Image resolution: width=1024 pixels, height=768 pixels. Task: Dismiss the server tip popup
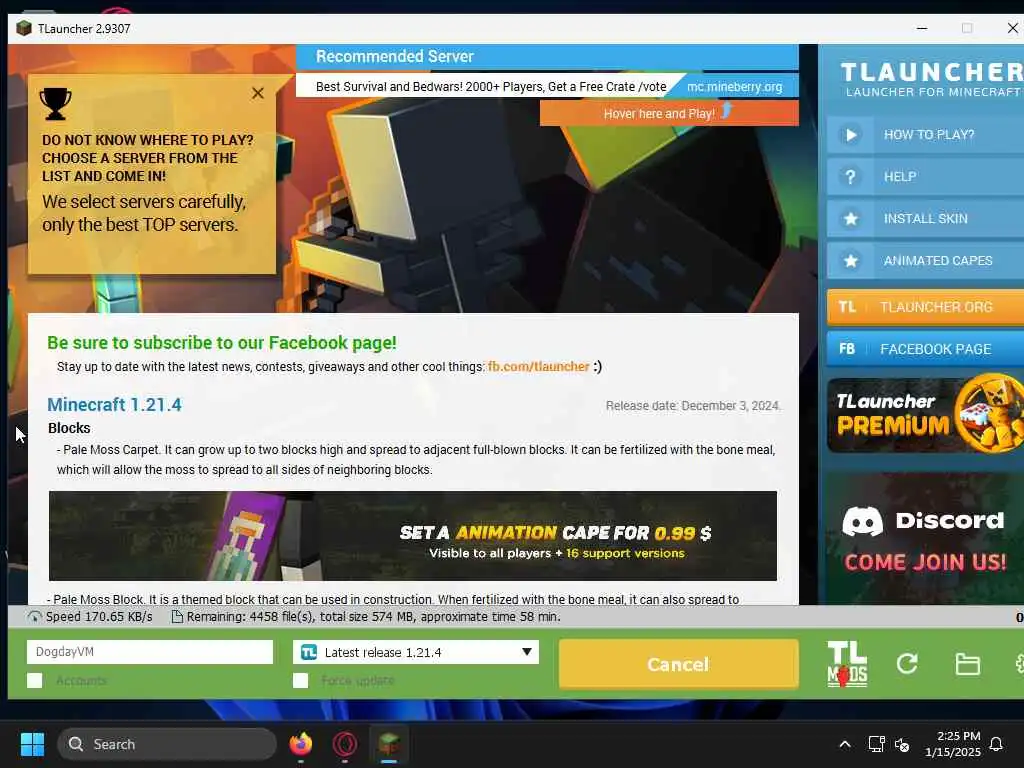point(258,93)
